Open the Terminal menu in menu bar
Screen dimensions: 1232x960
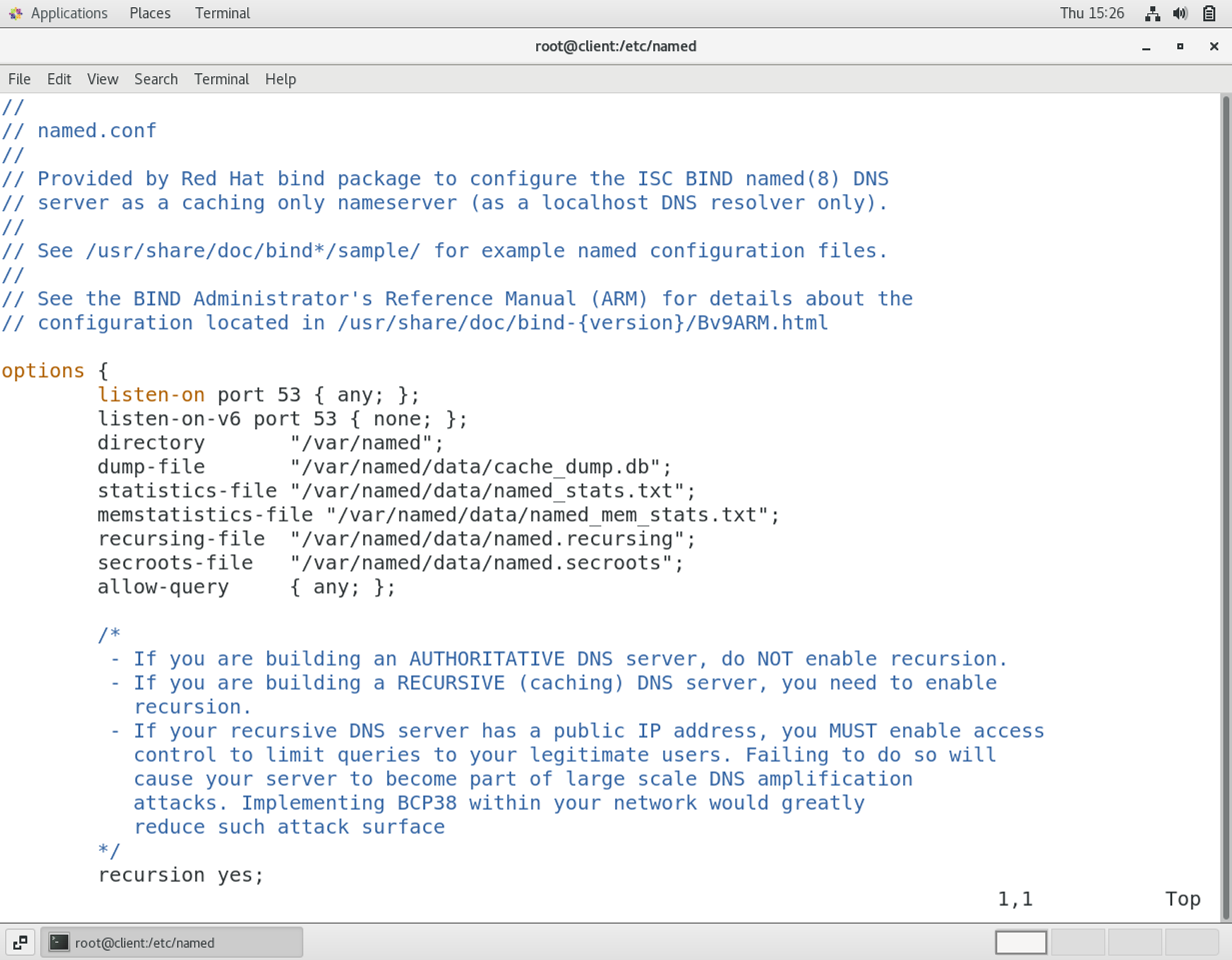point(221,79)
